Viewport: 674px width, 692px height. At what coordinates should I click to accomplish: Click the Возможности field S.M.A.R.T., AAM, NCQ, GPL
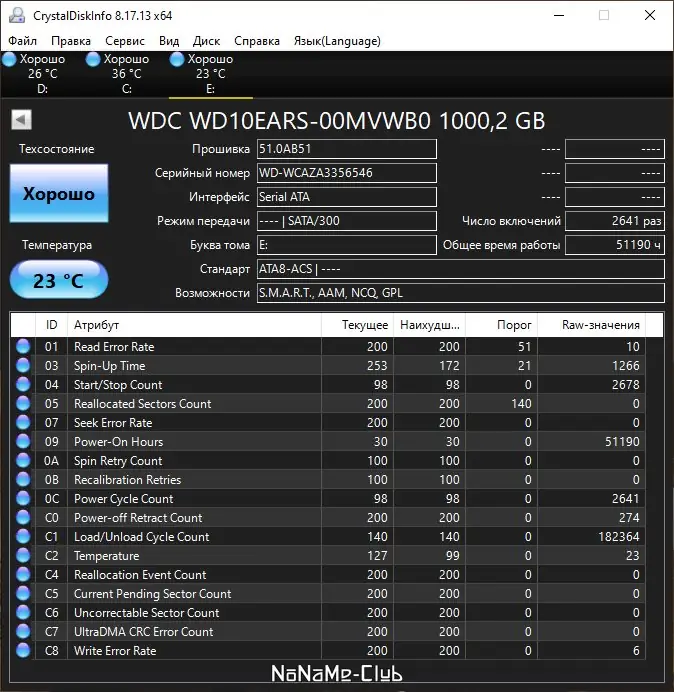pyautogui.click(x=461, y=293)
